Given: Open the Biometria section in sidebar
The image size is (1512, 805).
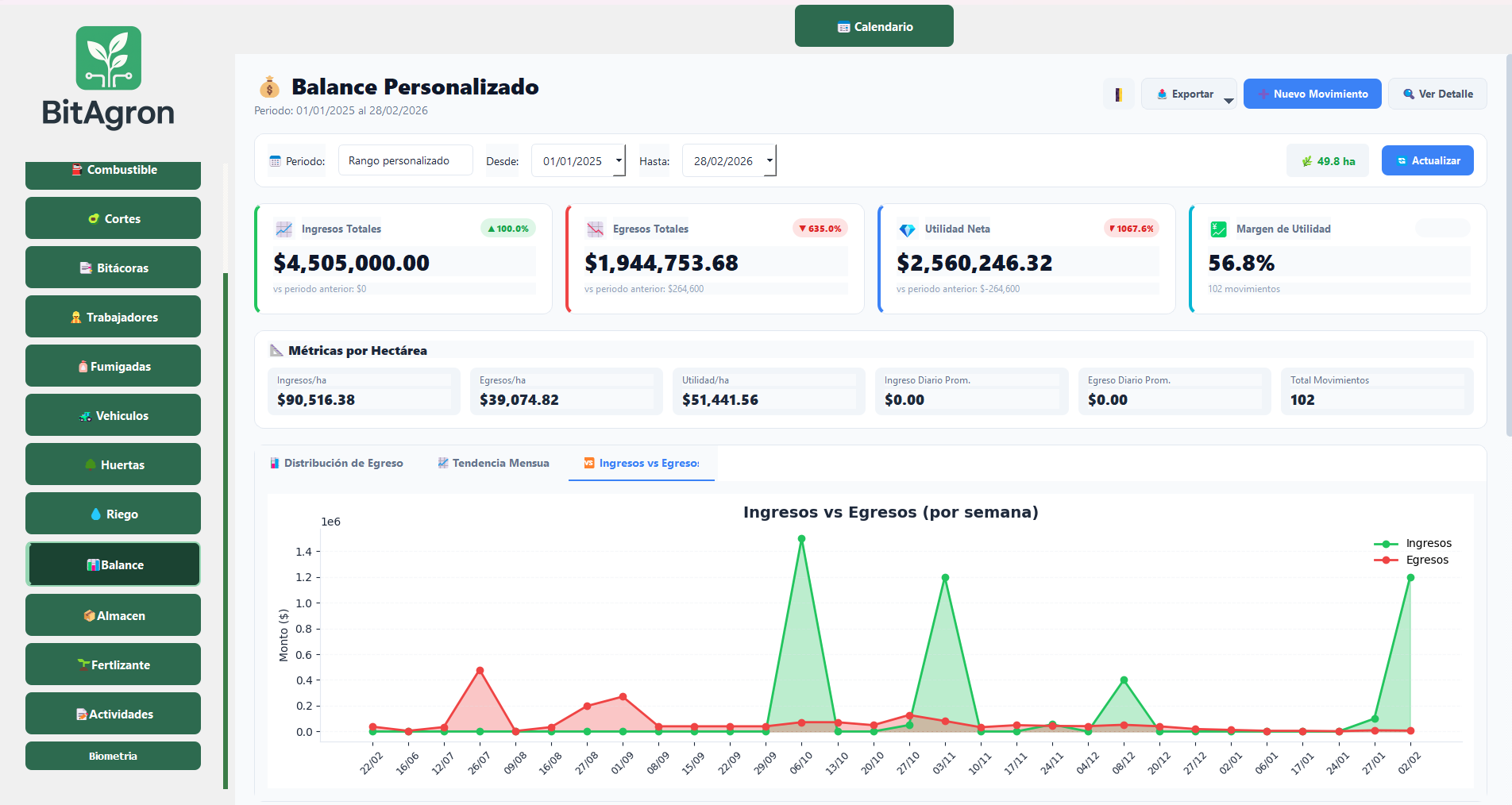Looking at the screenshot, I should click(x=113, y=756).
